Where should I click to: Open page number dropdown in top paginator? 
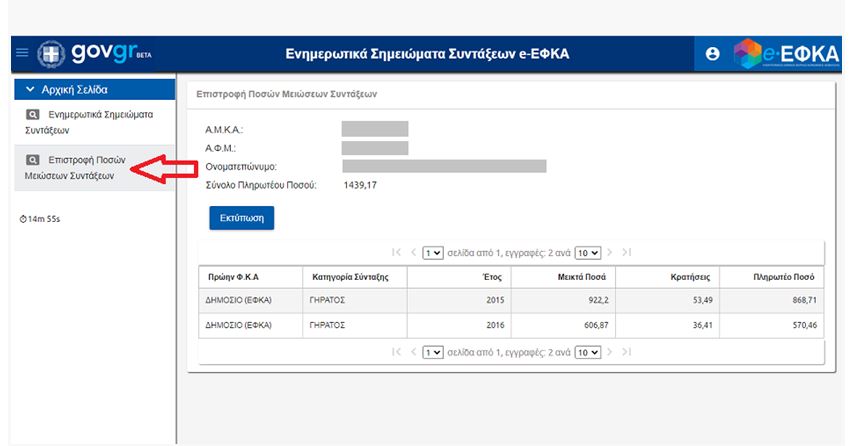433,253
